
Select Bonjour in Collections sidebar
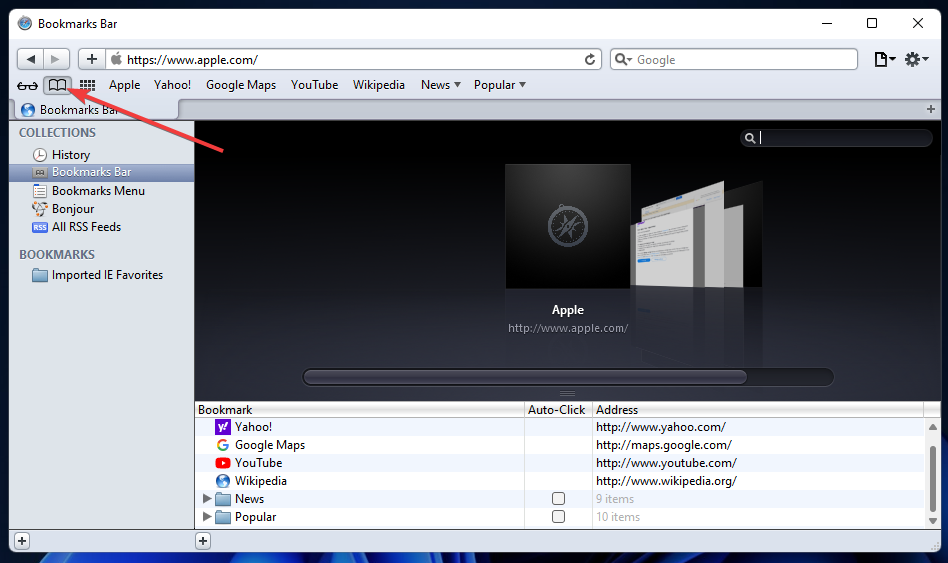coord(102,209)
